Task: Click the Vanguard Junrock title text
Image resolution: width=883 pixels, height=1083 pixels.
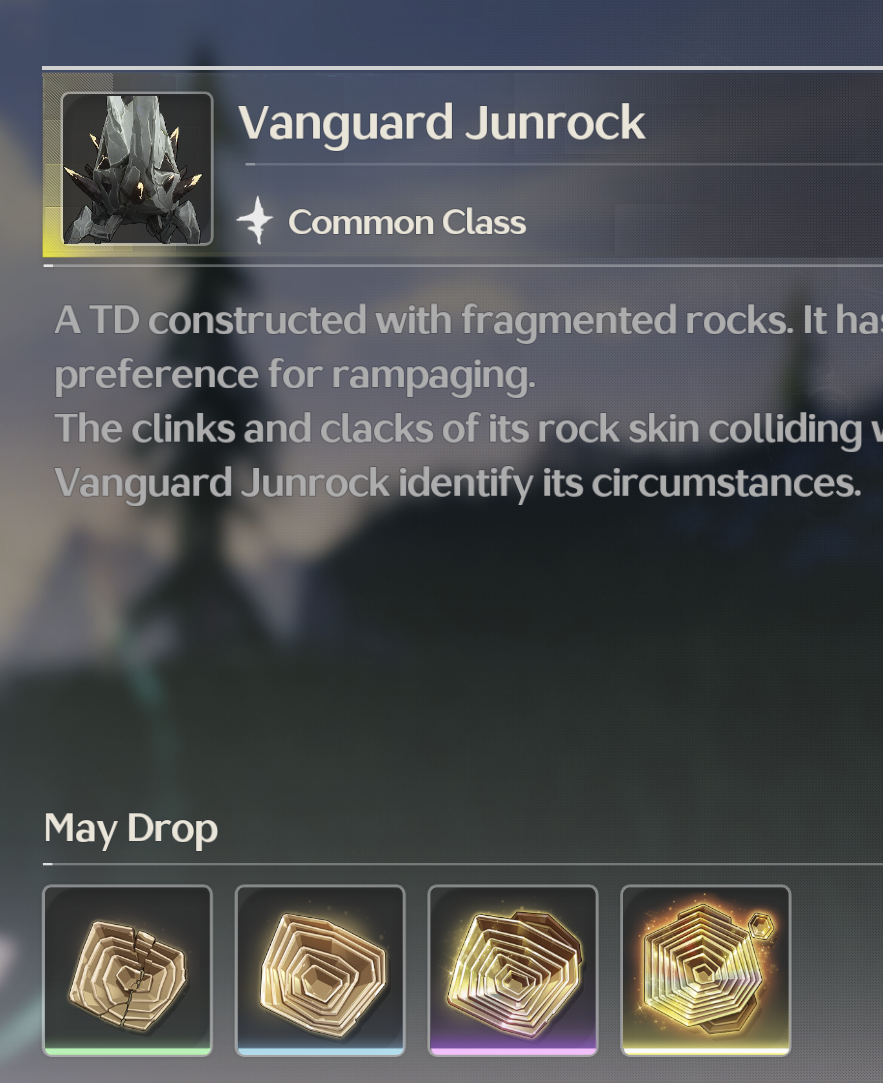Action: pos(442,124)
